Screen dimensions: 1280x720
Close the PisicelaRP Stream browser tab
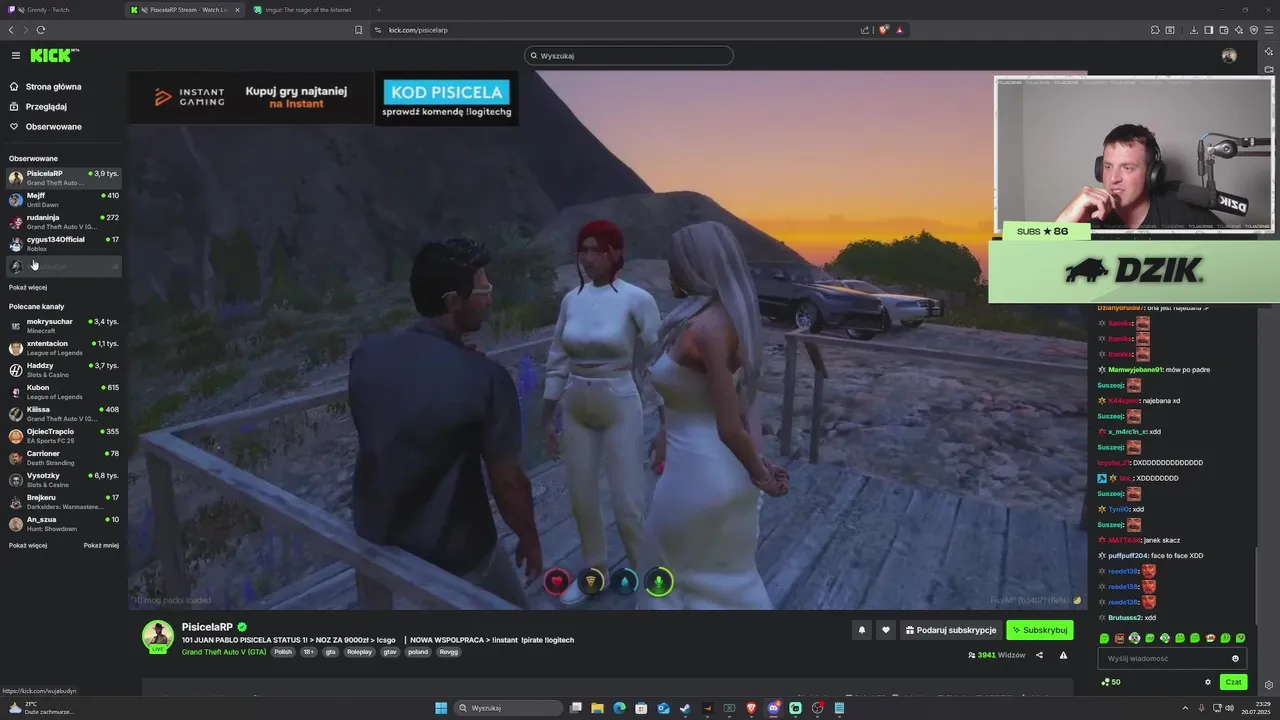(x=237, y=10)
